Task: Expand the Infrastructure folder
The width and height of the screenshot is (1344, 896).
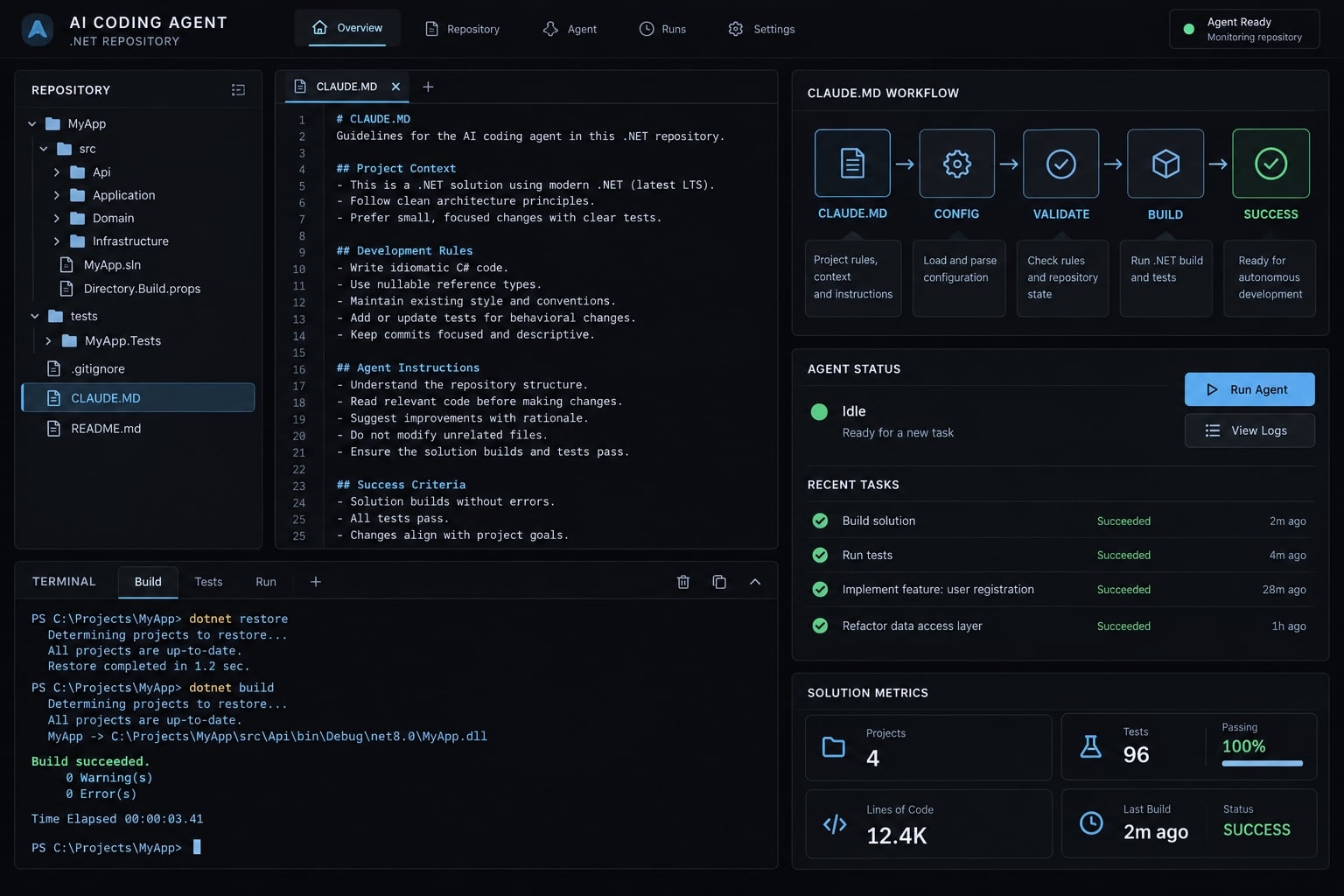Action: (57, 241)
